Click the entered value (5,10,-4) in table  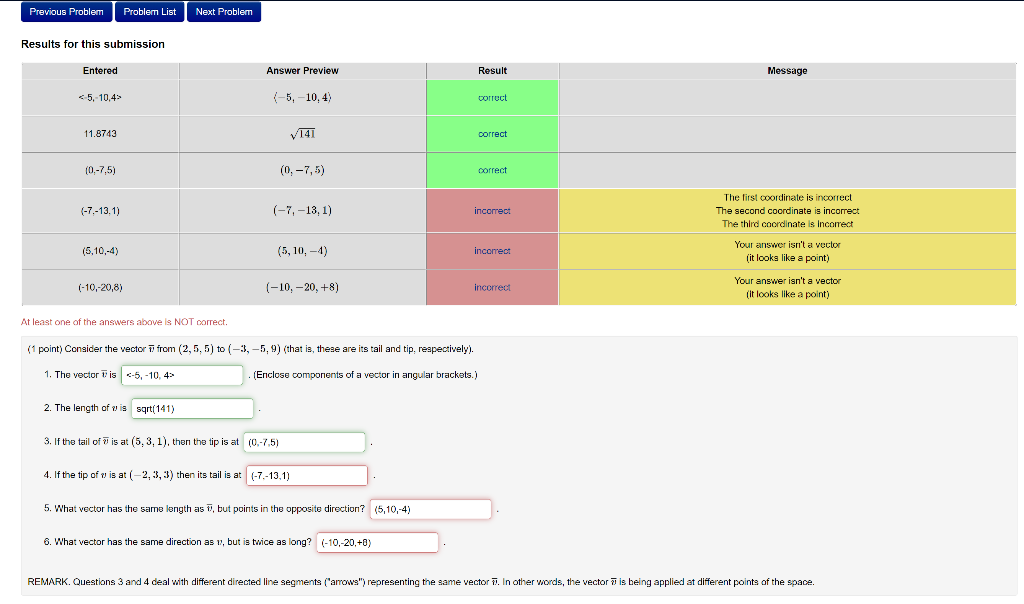pos(100,251)
